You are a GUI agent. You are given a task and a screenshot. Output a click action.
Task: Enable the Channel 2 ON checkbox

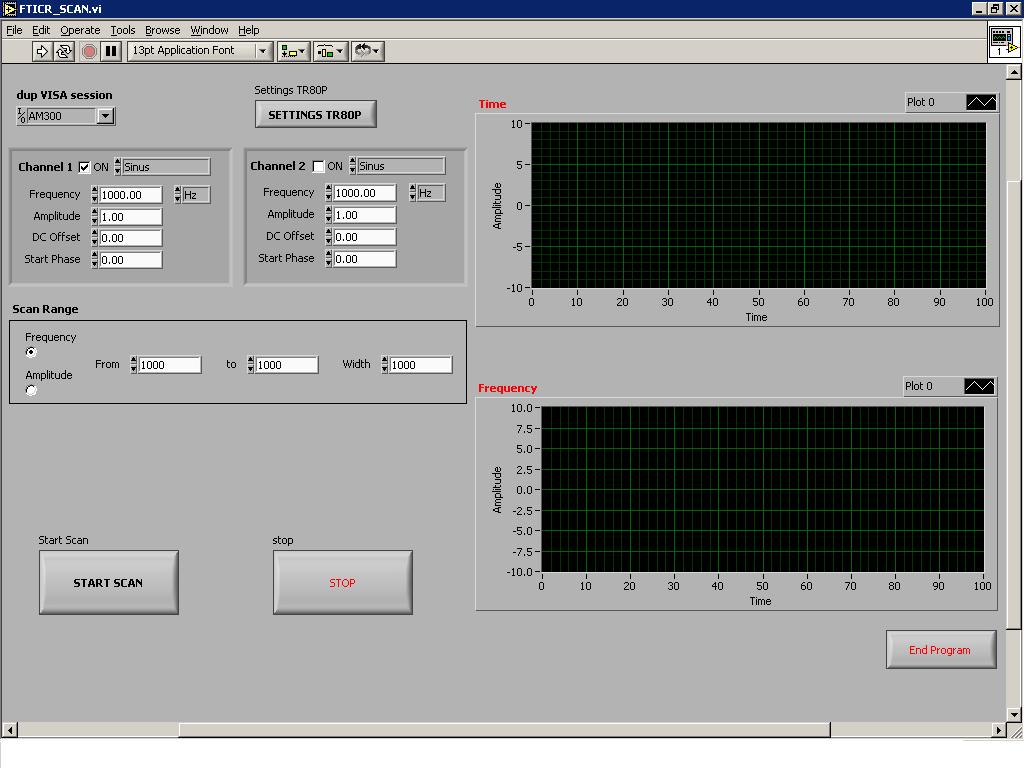pyautogui.click(x=319, y=167)
